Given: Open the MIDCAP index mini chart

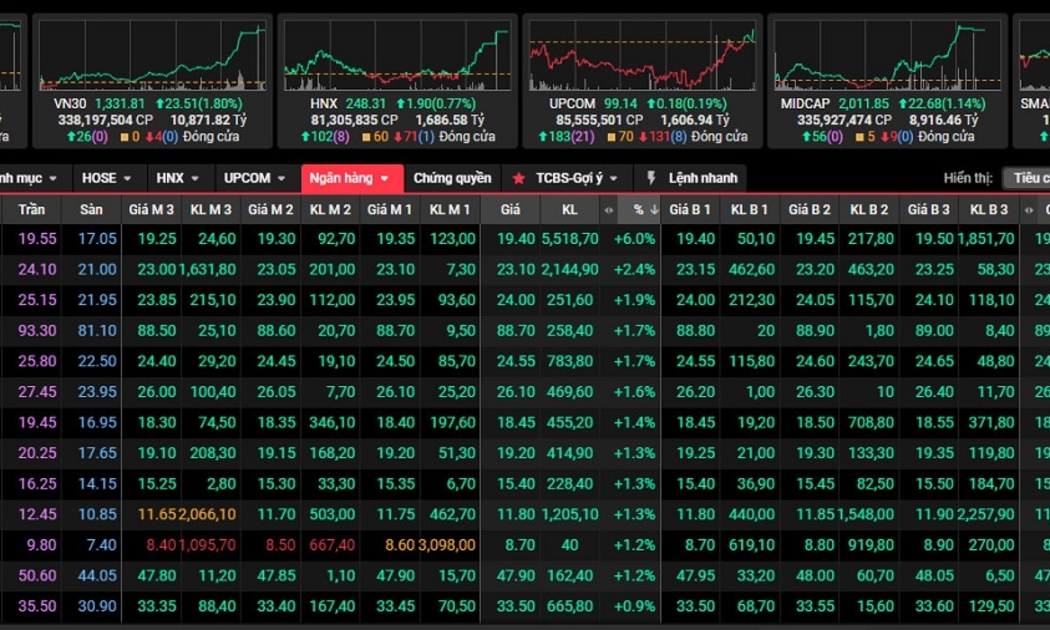Looking at the screenshot, I should click(887, 55).
